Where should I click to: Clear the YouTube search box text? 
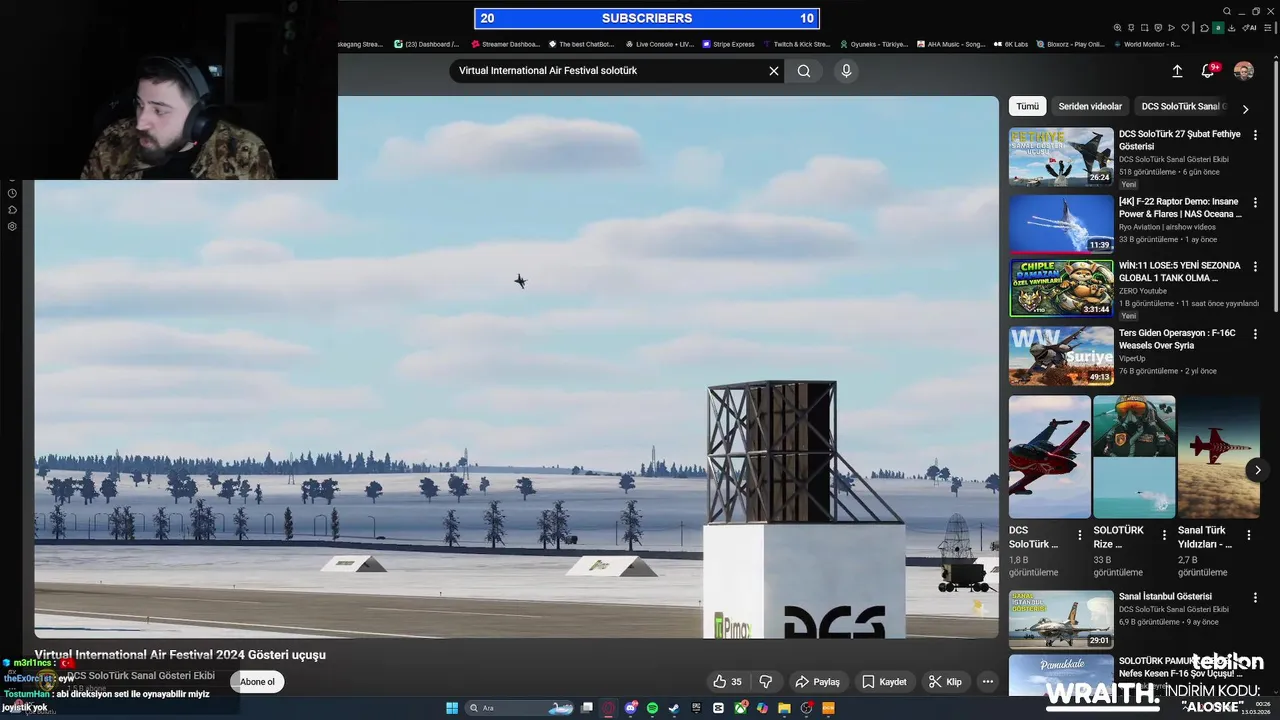pos(773,71)
